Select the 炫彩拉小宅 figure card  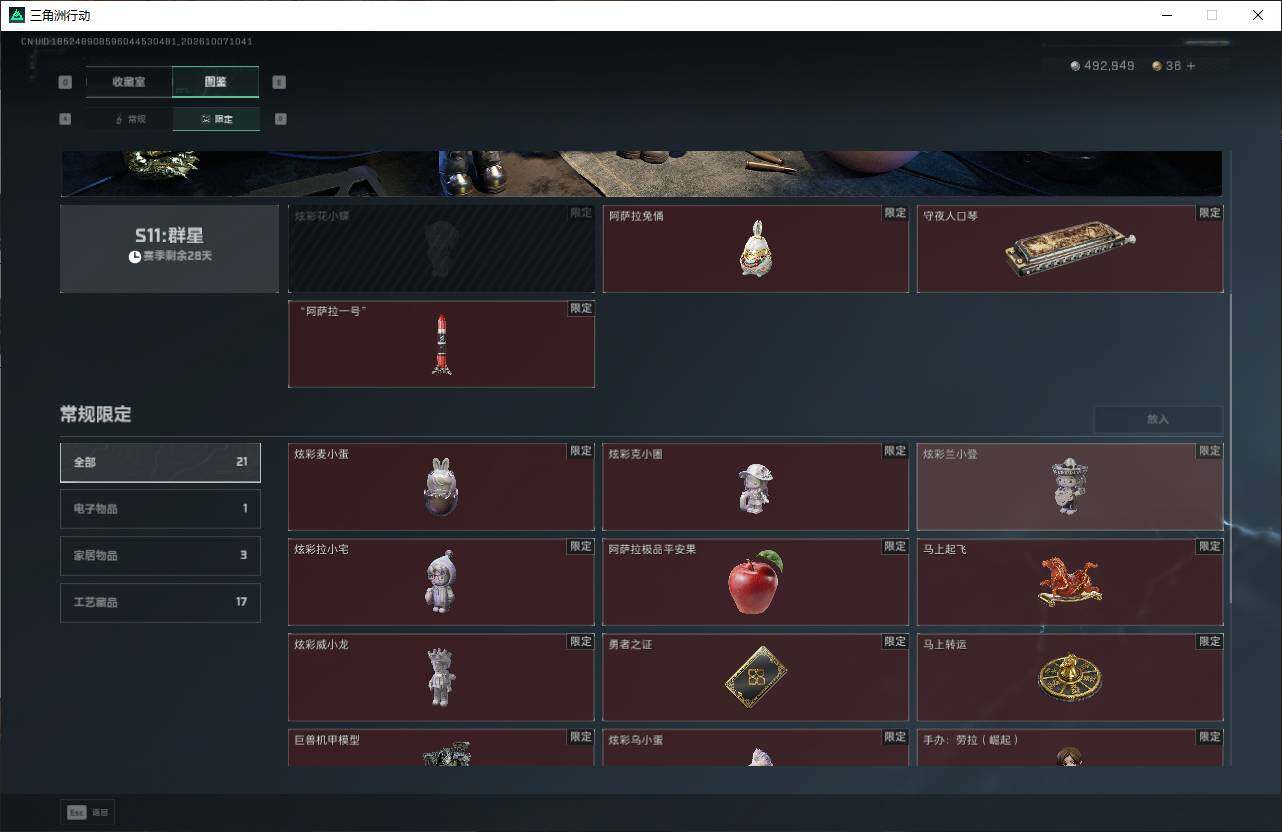click(x=441, y=582)
